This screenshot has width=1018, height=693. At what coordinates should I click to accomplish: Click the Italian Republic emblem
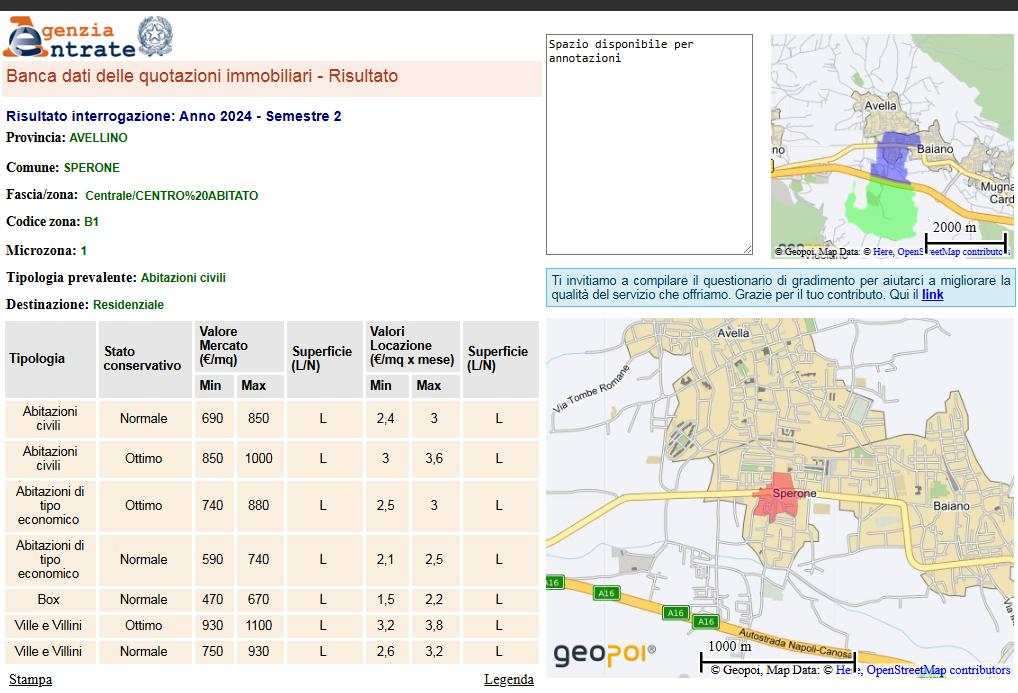pyautogui.click(x=154, y=36)
